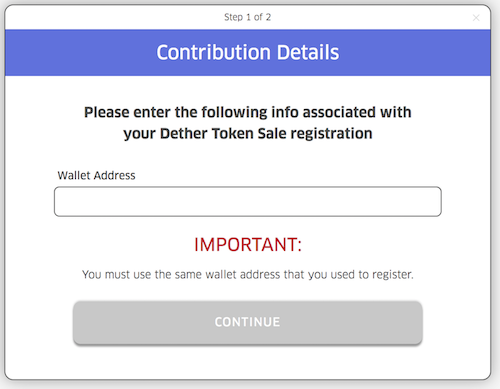The image size is (500, 389).
Task: Click the same-wallet-address reminder note
Action: [248, 274]
